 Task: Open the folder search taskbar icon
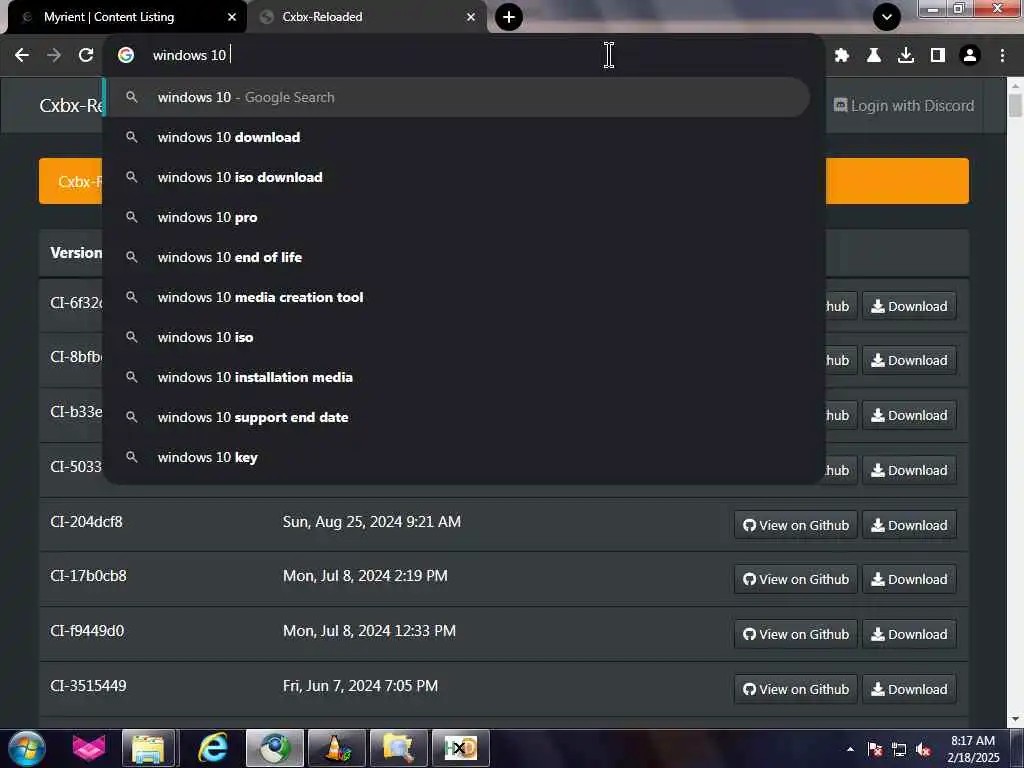tap(399, 748)
